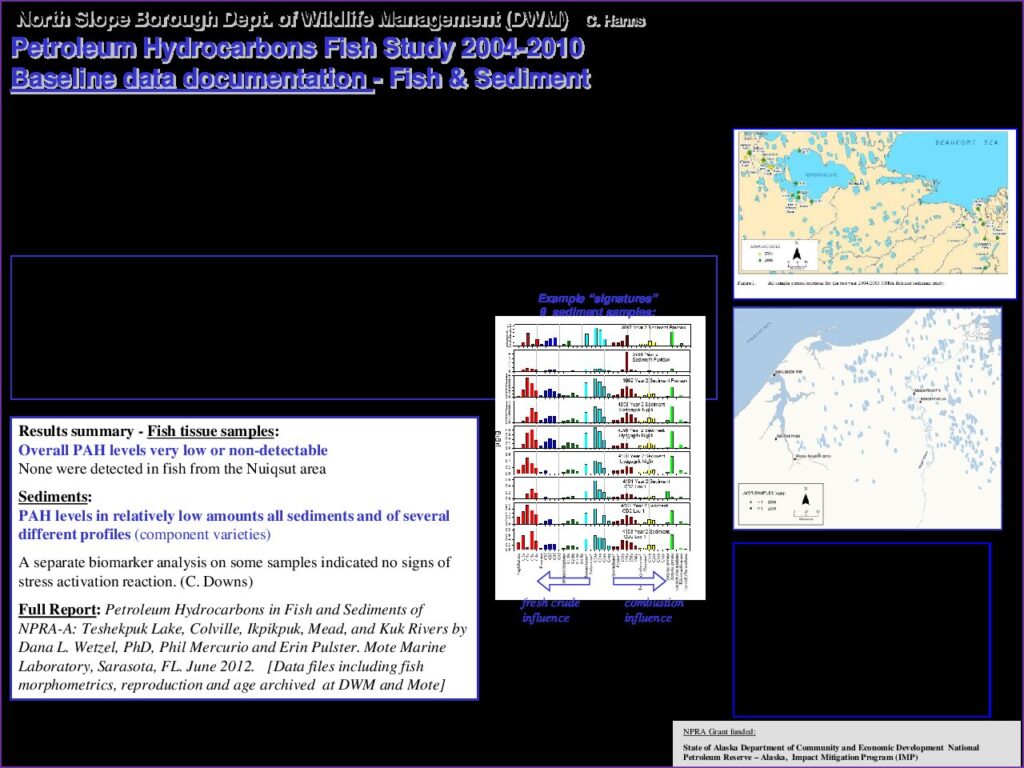Click the underlined Full Report label
The width and height of the screenshot is (1024, 768).
pyautogui.click(x=59, y=609)
